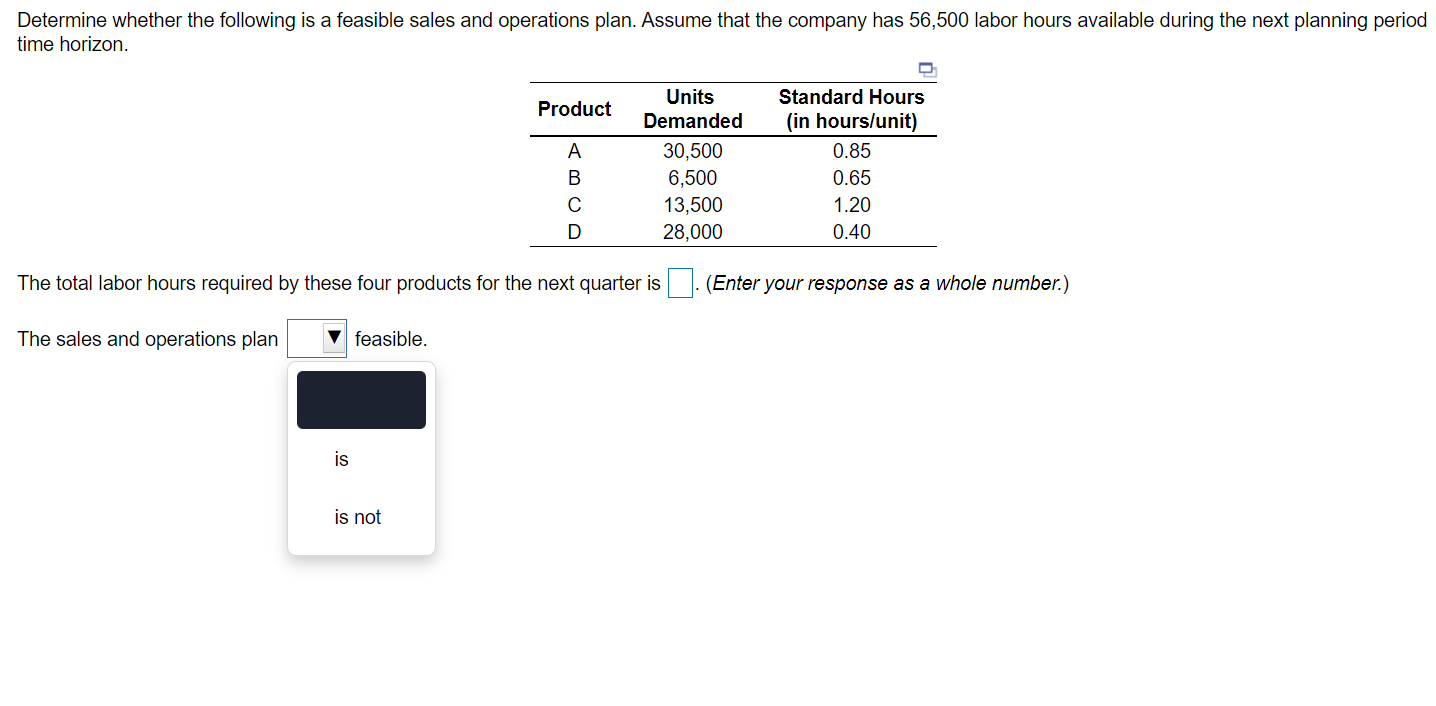The image size is (1436, 706).
Task: Select the 0.85 standard hours value
Action: (852, 151)
